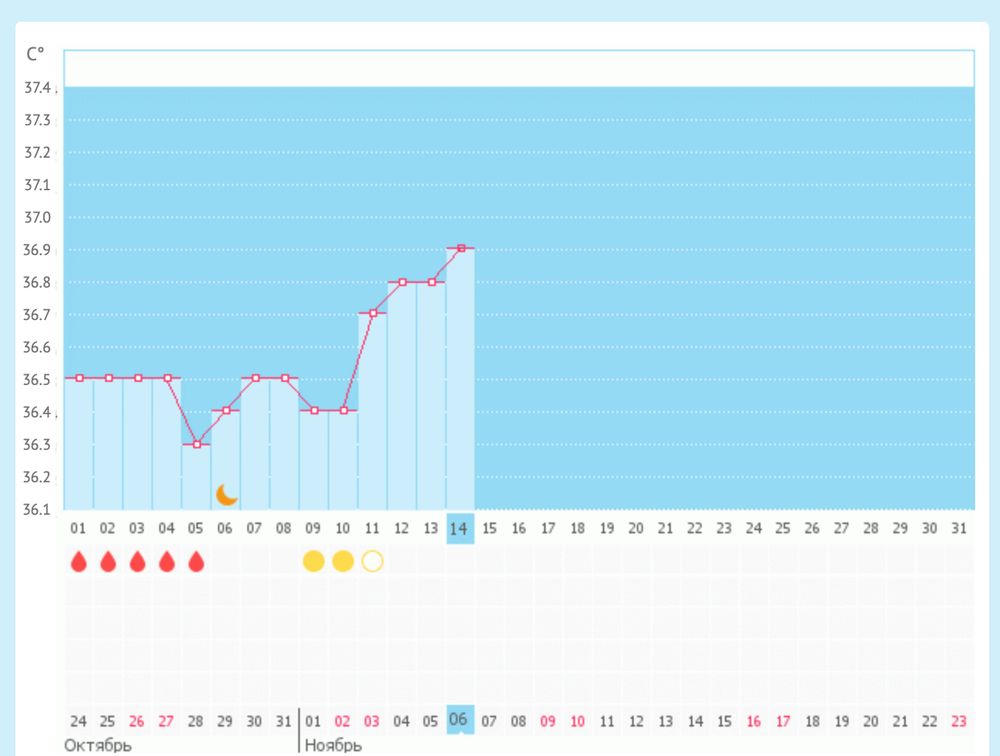Select the hollow yellow circle under day 11
This screenshot has width=1000, height=756.
pos(372,561)
